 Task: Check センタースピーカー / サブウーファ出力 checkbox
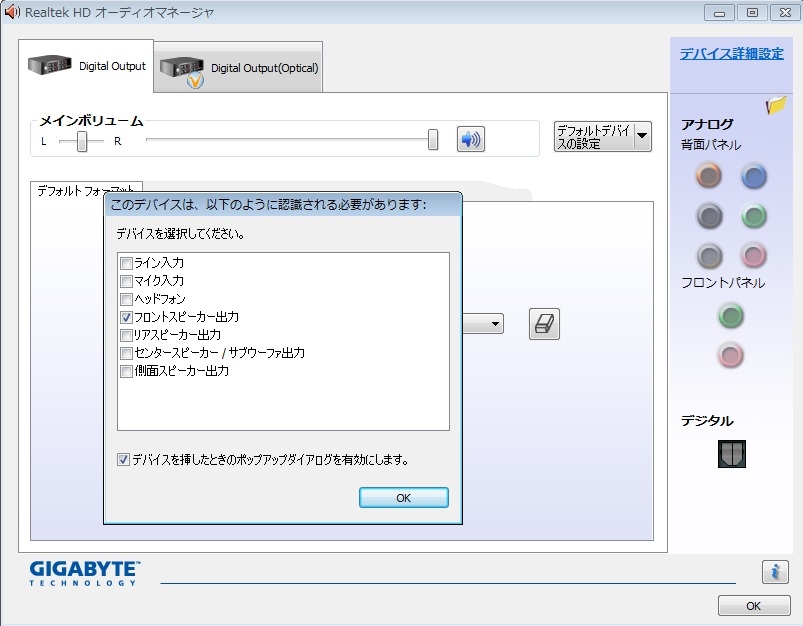click(126, 353)
